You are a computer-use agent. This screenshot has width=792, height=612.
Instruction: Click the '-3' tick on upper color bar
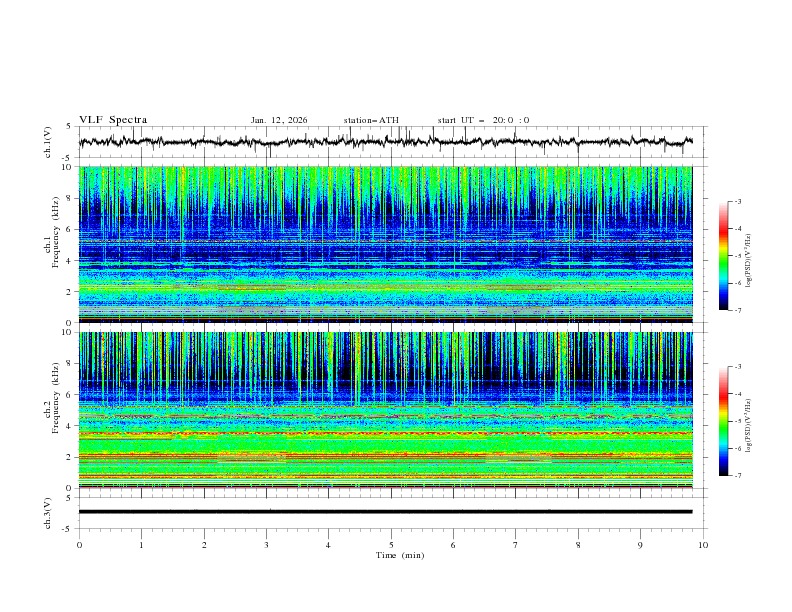[x=738, y=201]
